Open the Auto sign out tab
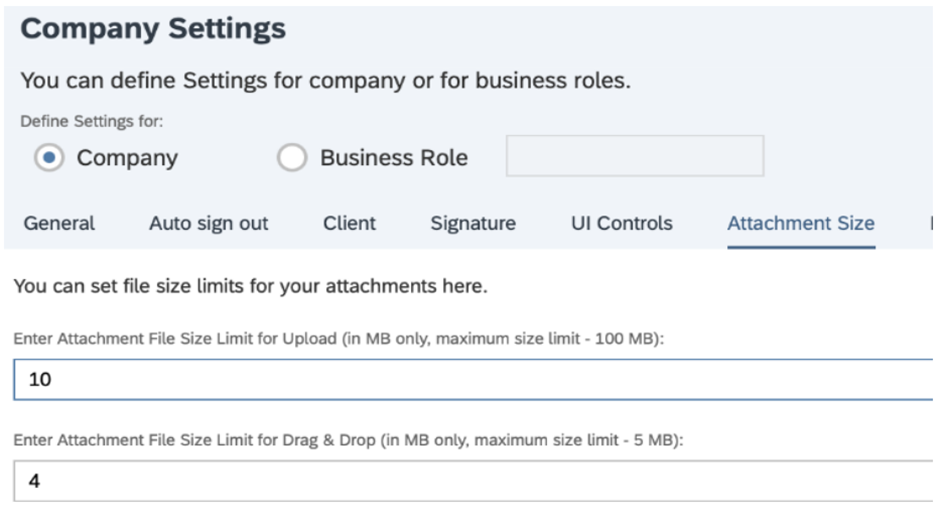The height and width of the screenshot is (526, 942). [x=208, y=223]
